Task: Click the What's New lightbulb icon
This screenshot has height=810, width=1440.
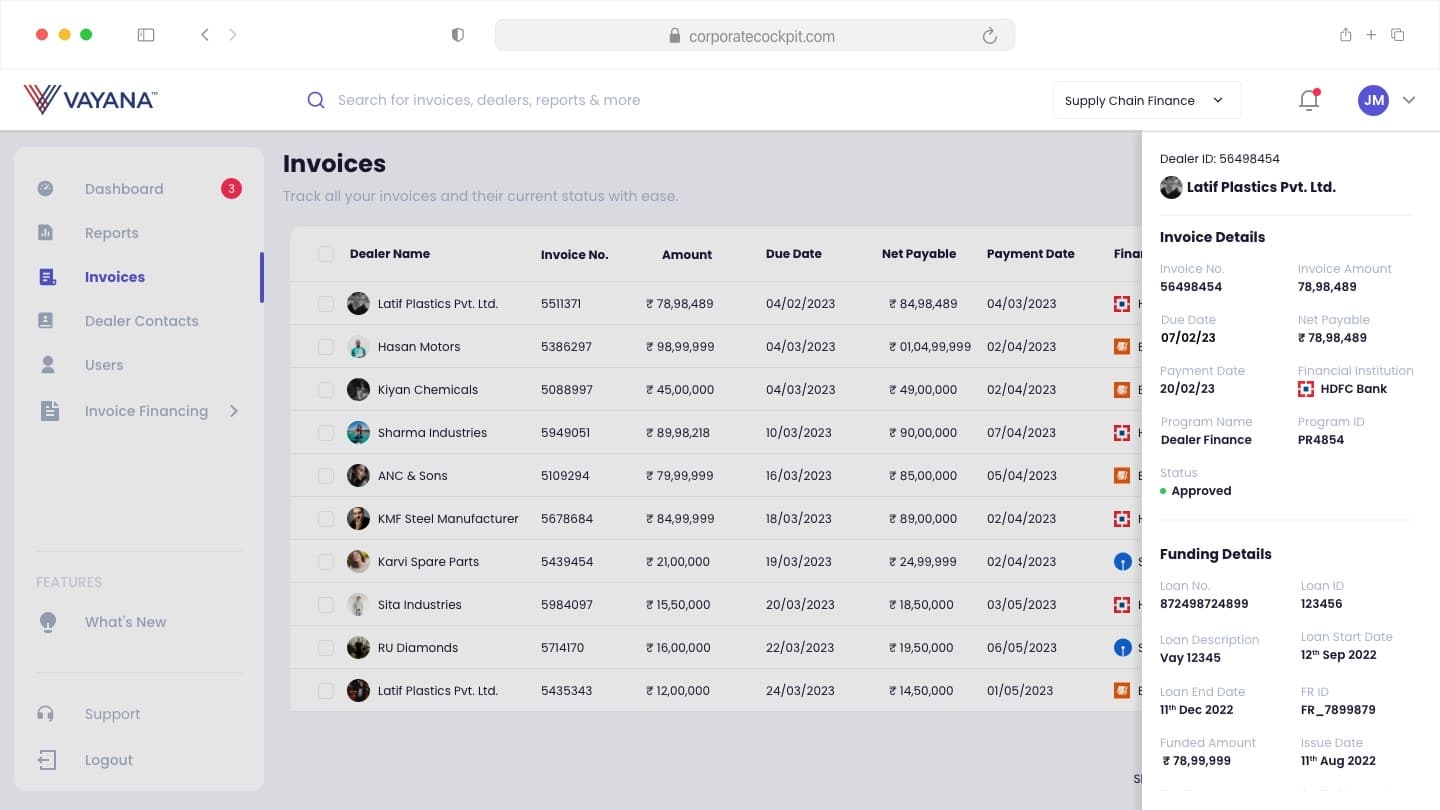Action: click(x=47, y=622)
